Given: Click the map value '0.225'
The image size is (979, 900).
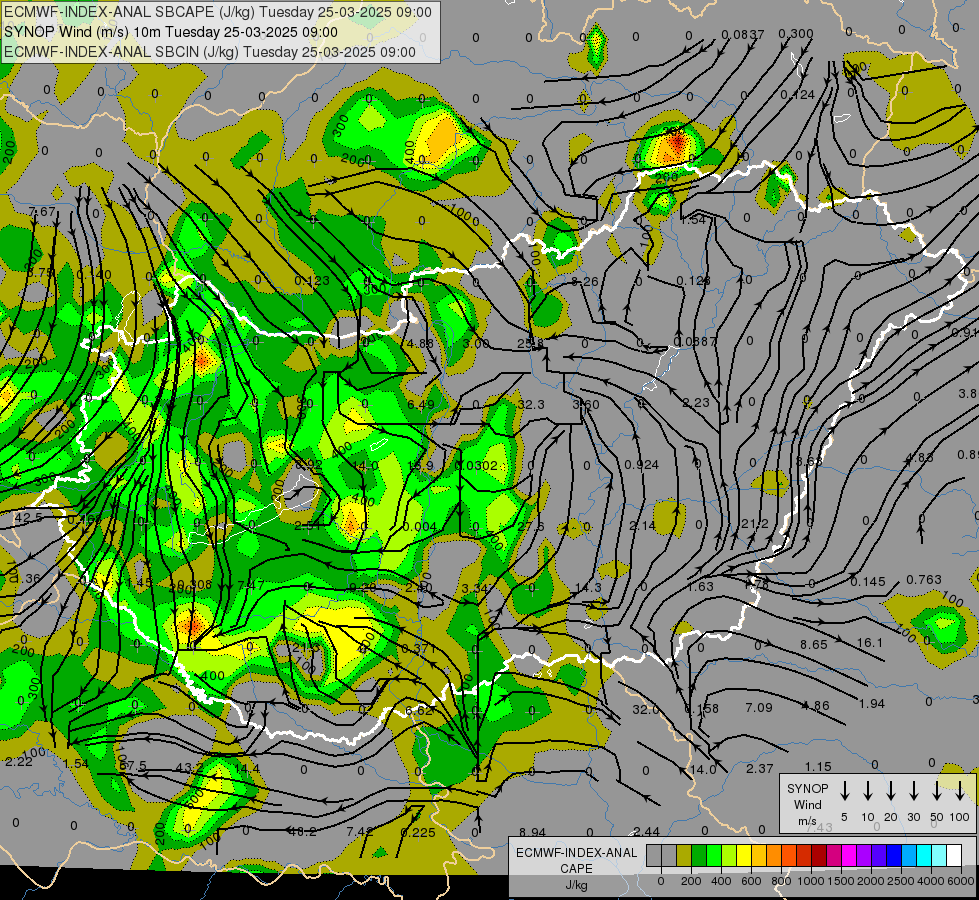Looking at the screenshot, I should pos(418,832).
